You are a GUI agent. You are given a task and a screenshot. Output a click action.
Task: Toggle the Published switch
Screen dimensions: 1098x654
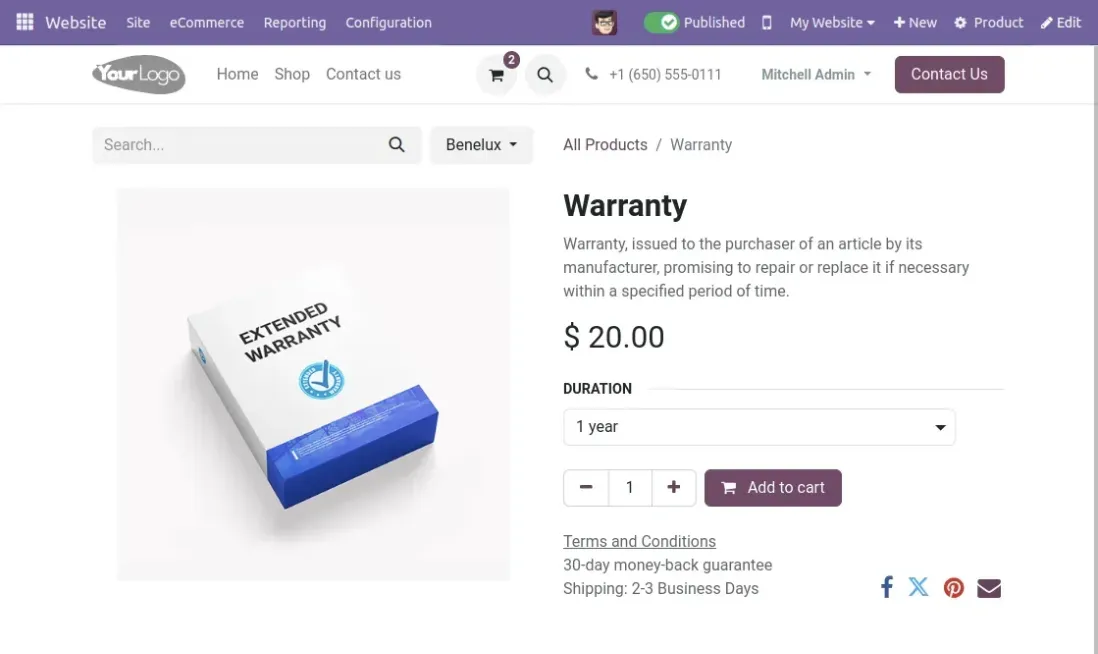[x=661, y=22]
